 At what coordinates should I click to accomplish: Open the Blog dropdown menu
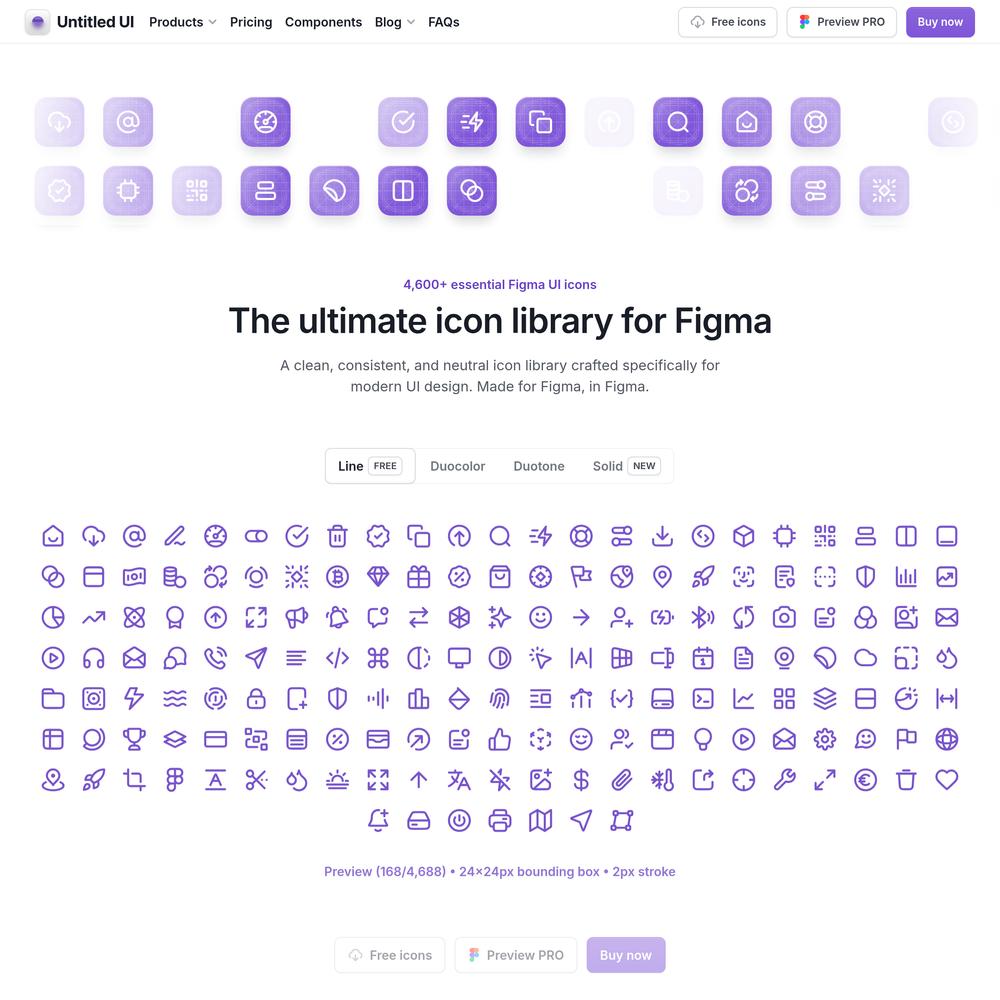click(x=395, y=22)
